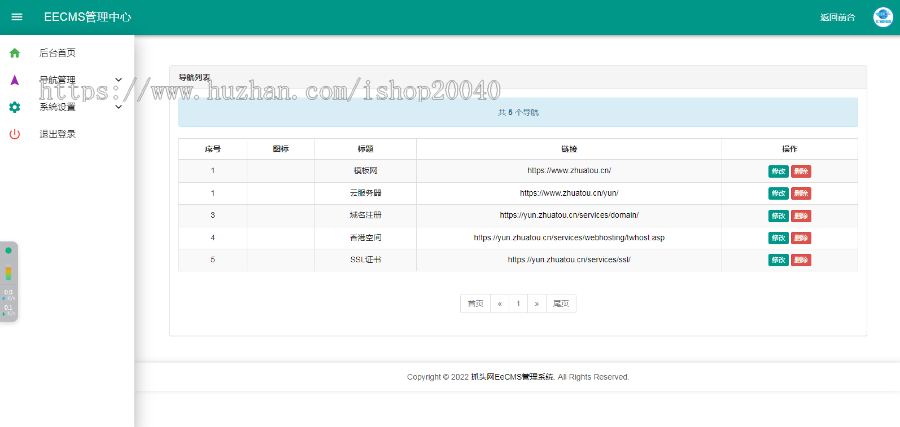Expand the 系统设置 chevron
900x427 pixels.
119,107
